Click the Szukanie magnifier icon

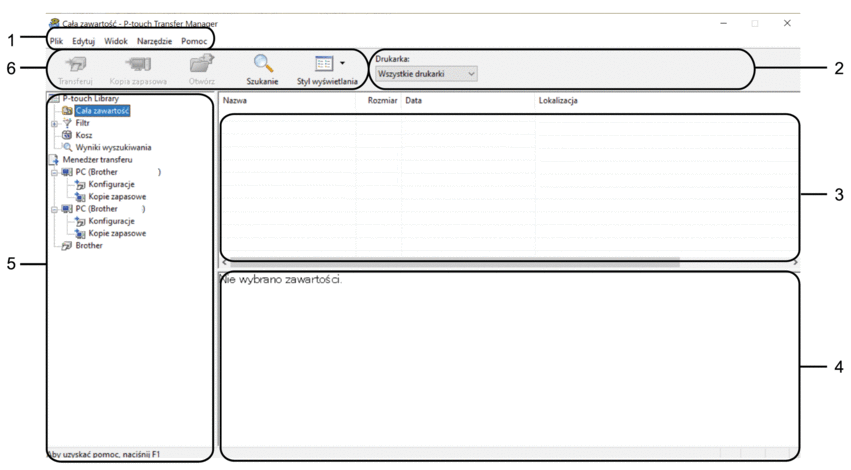click(x=262, y=65)
